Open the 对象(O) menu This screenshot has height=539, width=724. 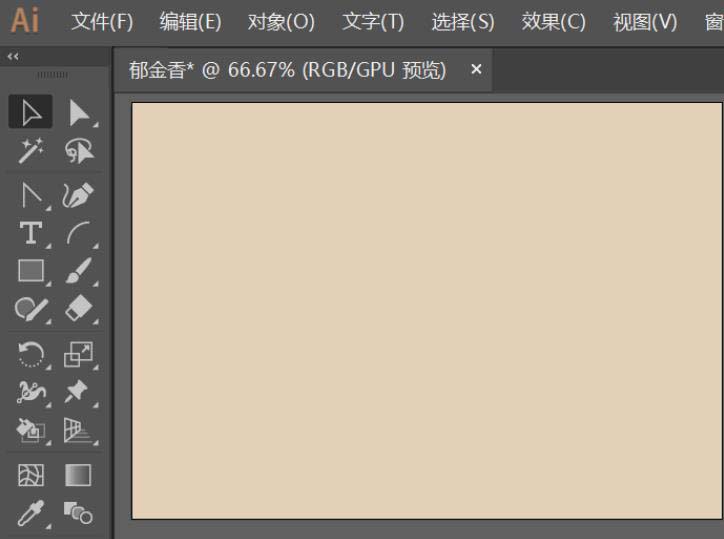click(x=281, y=22)
